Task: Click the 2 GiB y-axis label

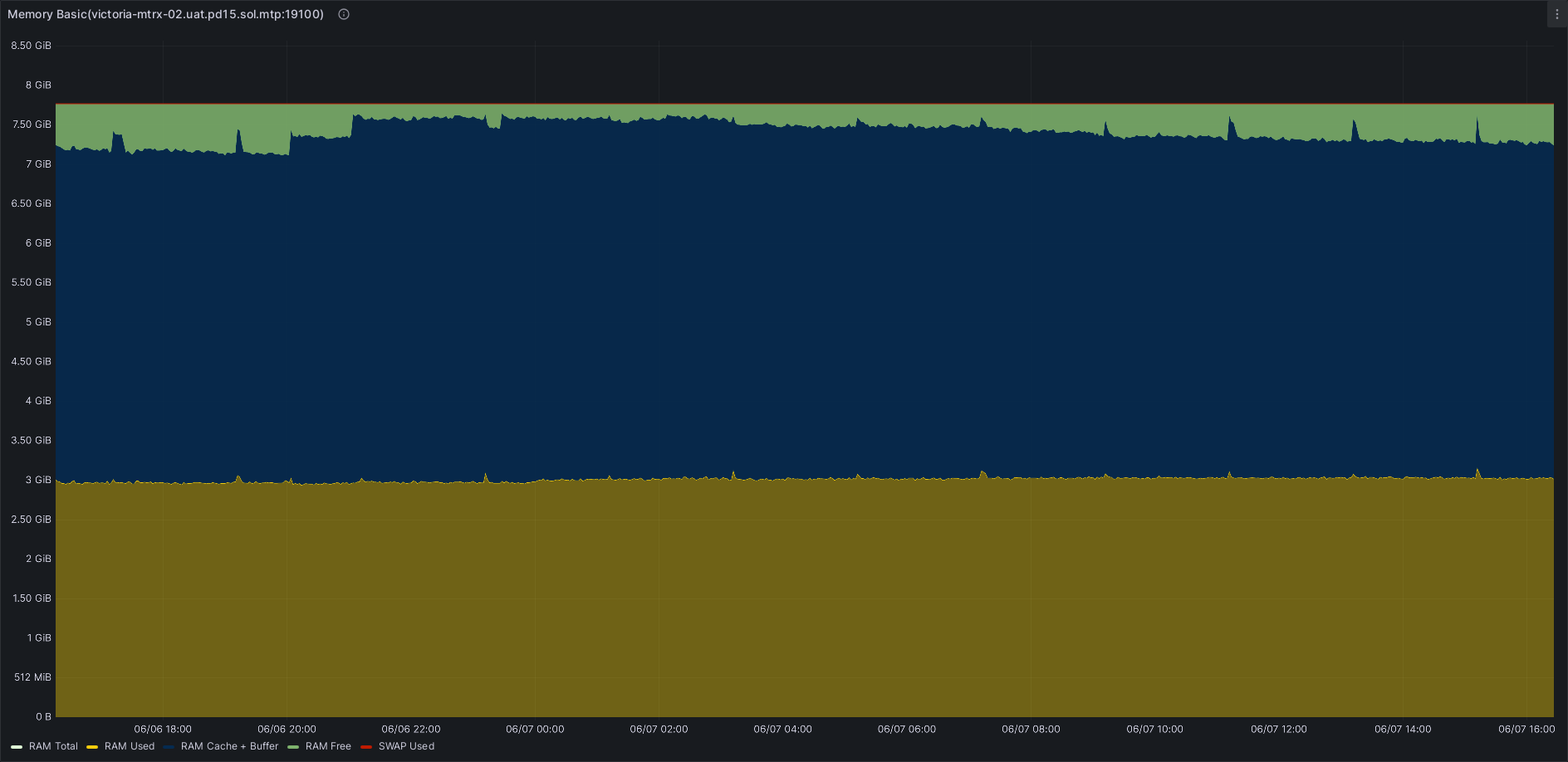Action: pos(38,559)
